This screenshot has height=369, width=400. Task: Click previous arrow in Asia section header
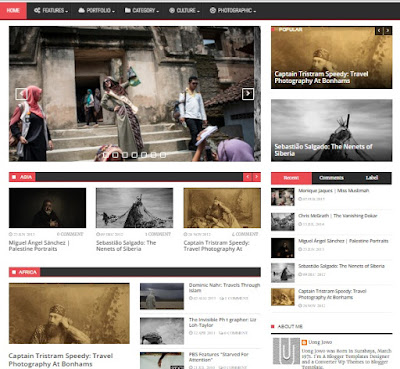click(247, 177)
